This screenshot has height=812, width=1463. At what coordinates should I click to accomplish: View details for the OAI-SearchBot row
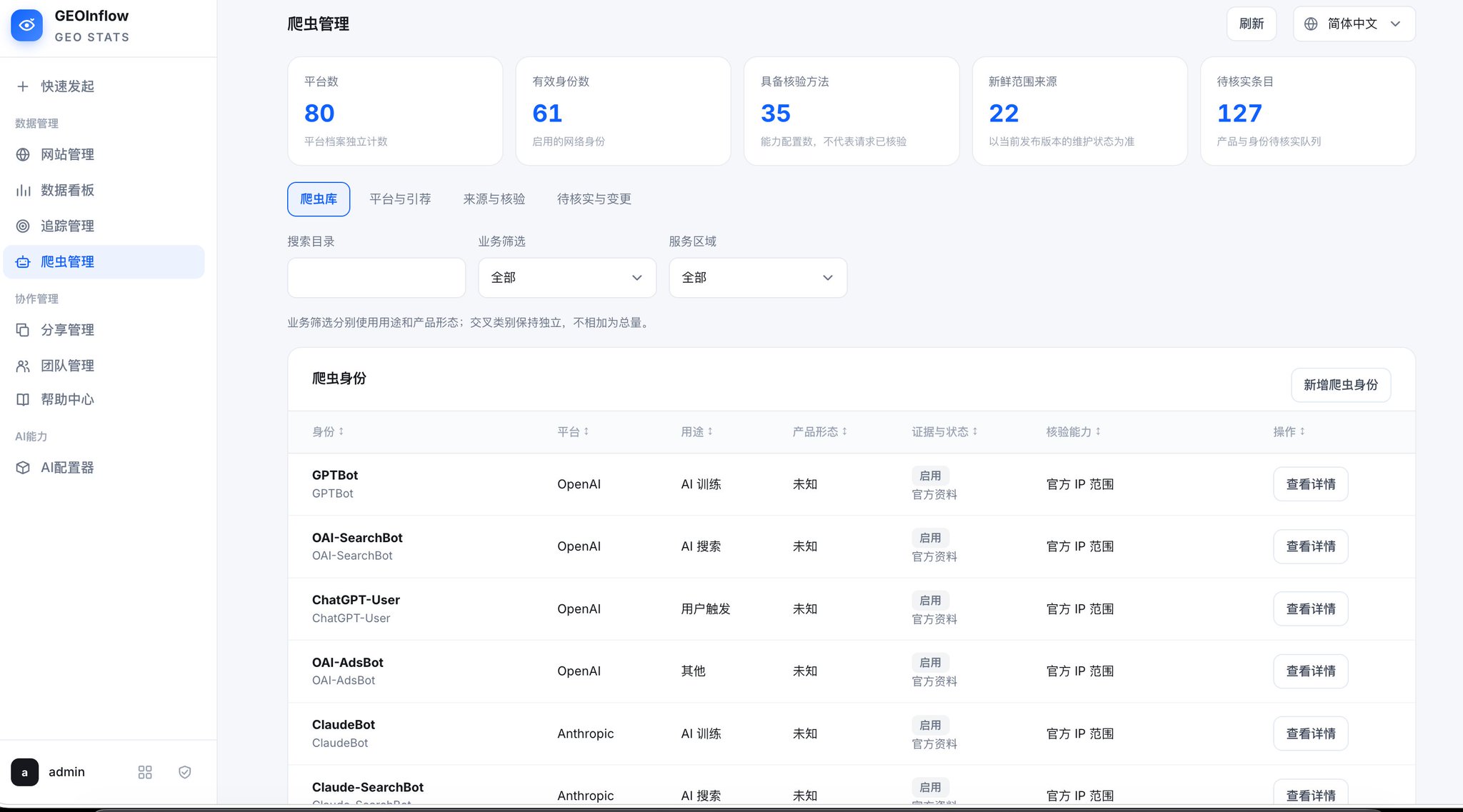tap(1311, 546)
